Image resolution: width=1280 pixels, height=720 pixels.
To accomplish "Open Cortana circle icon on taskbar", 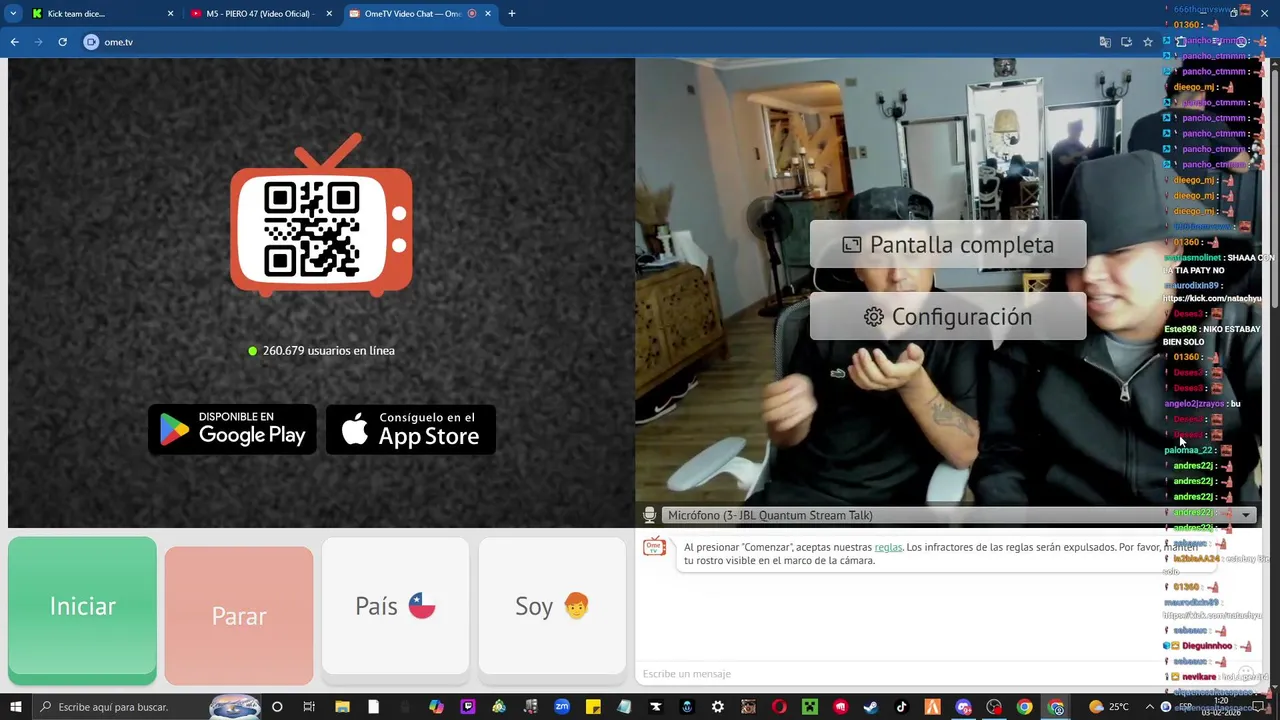I will [x=277, y=707].
